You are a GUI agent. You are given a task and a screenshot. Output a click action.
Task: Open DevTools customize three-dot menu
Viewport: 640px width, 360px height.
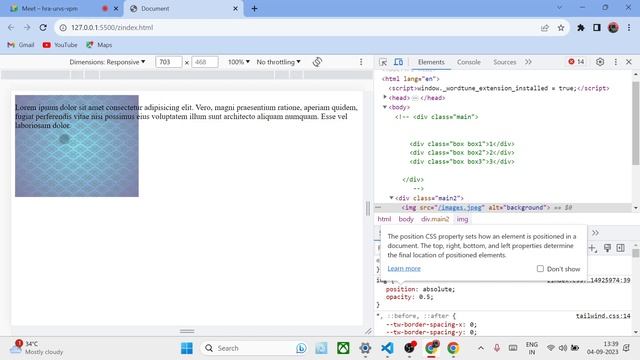(x=616, y=62)
